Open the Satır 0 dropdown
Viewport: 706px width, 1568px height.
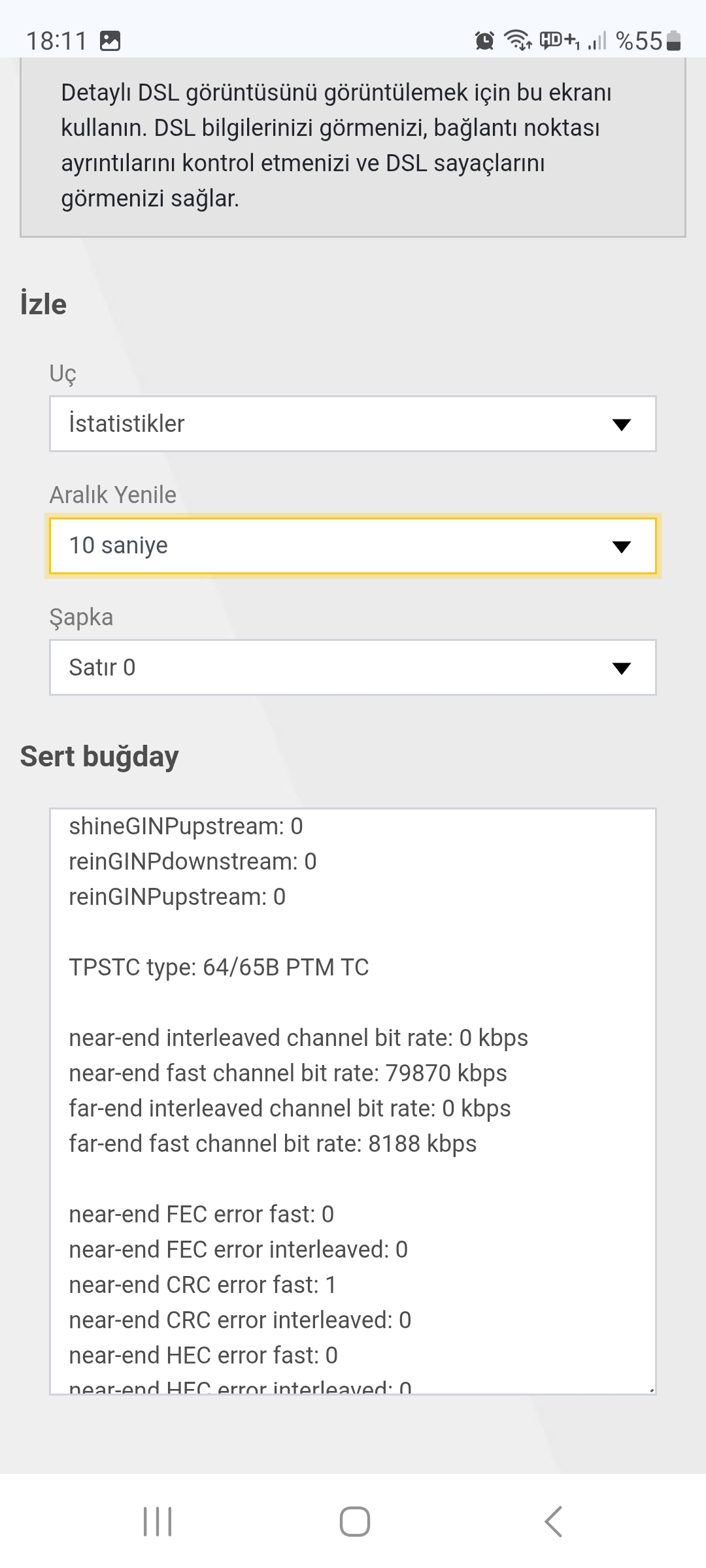point(353,667)
